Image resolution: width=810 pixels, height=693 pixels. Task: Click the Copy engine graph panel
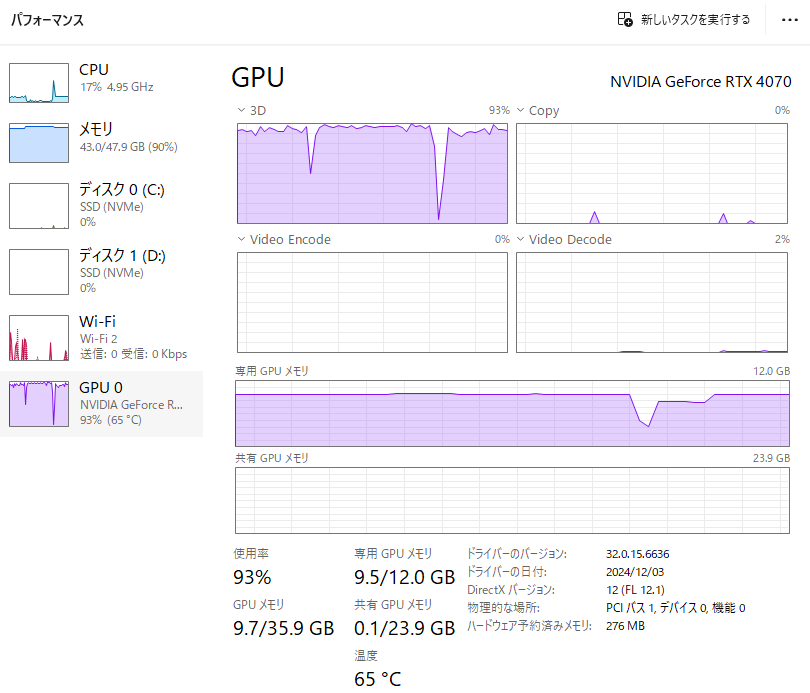click(x=652, y=172)
